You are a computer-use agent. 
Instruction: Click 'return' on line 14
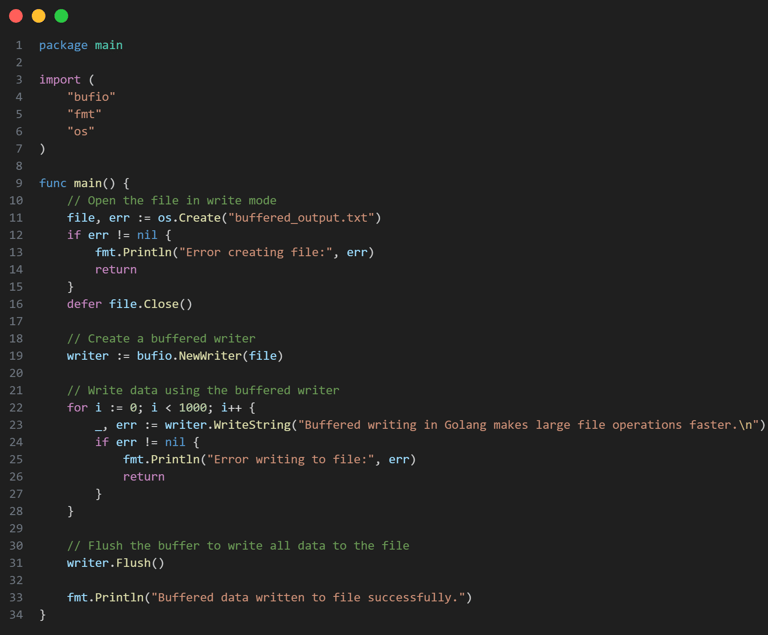(x=116, y=269)
